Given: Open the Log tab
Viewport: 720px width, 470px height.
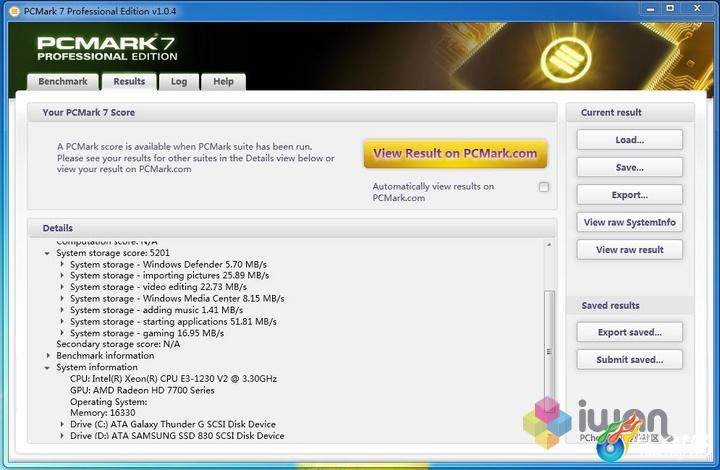Looking at the screenshot, I should coord(179,82).
